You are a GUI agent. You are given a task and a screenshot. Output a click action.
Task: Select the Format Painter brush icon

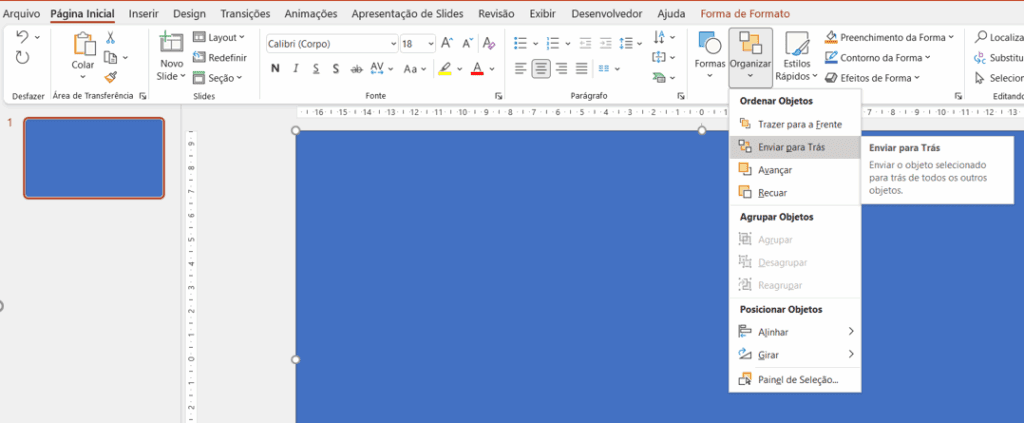(x=111, y=77)
